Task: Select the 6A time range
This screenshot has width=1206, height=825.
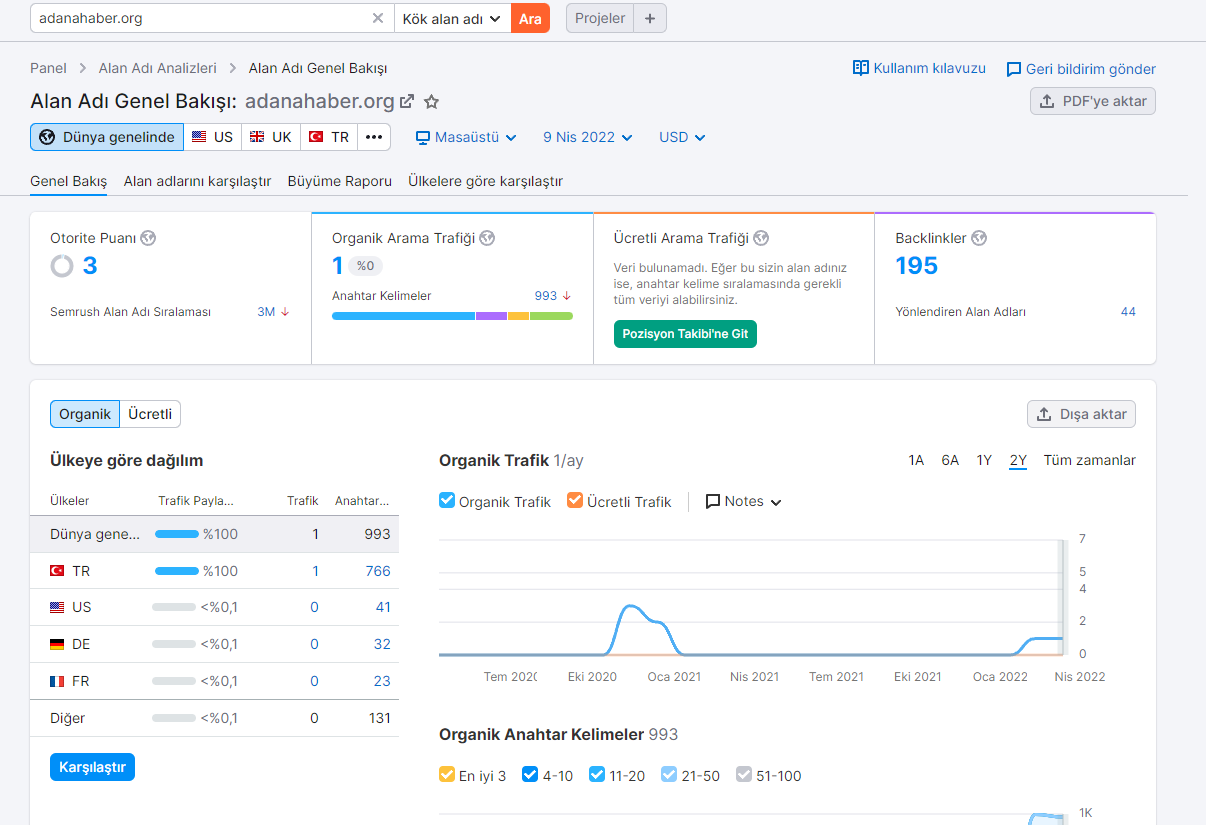Action: tap(950, 460)
